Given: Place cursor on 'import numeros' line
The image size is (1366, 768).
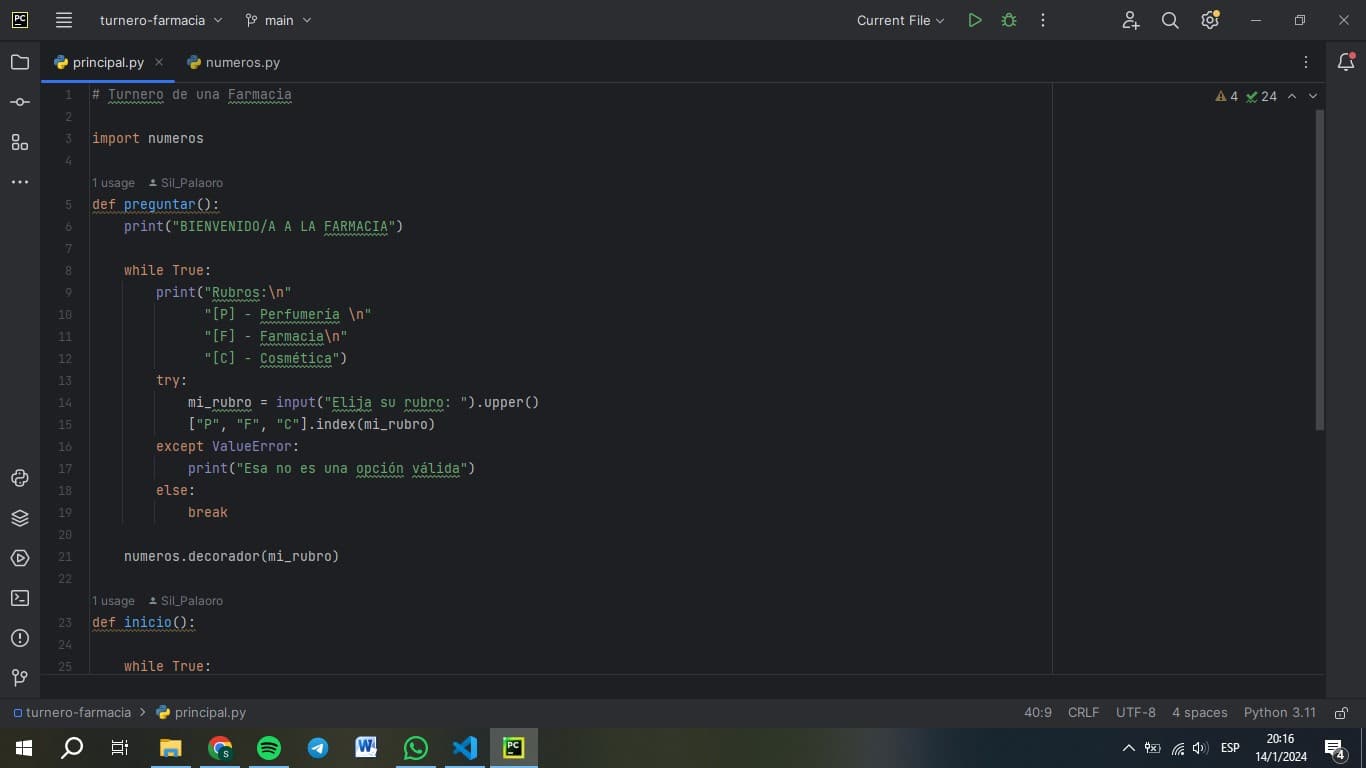Looking at the screenshot, I should 148,139.
